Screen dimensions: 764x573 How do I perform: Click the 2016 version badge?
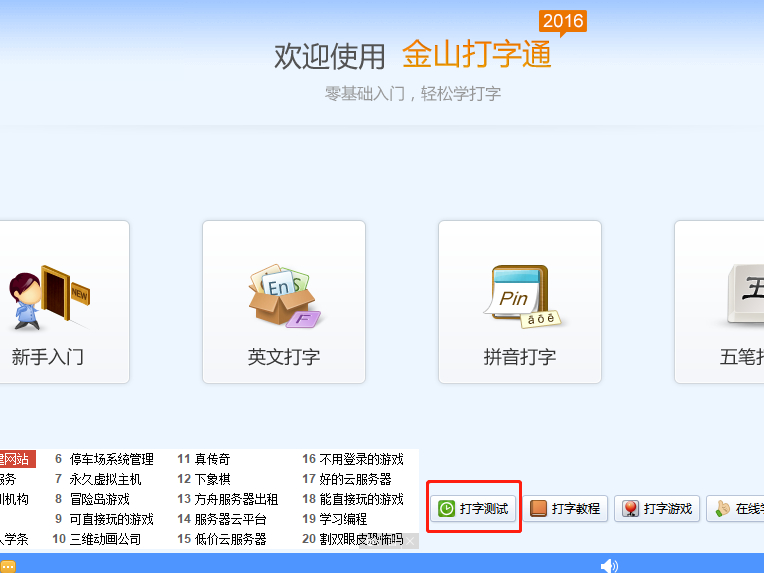563,21
